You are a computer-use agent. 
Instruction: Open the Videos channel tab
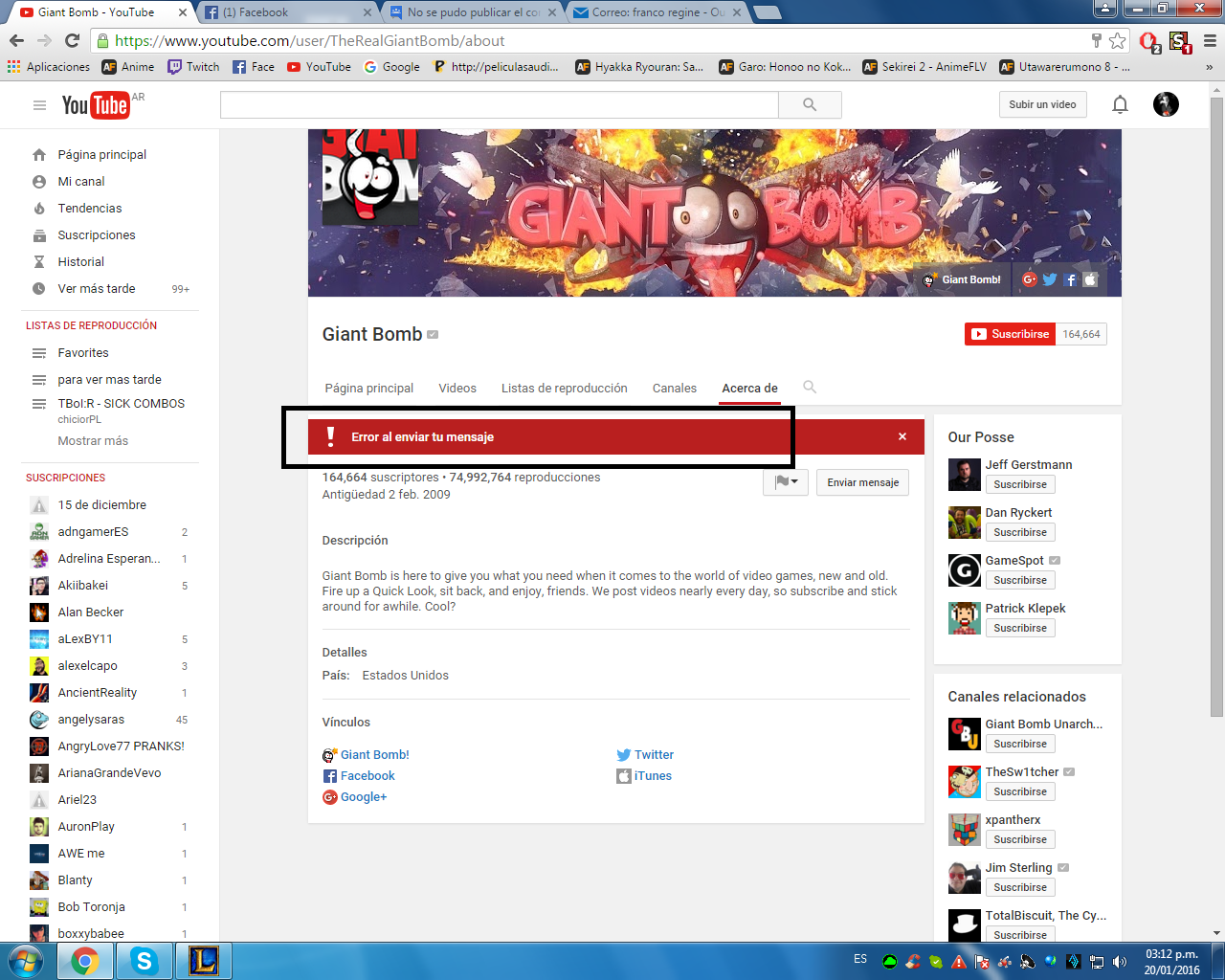(x=457, y=388)
